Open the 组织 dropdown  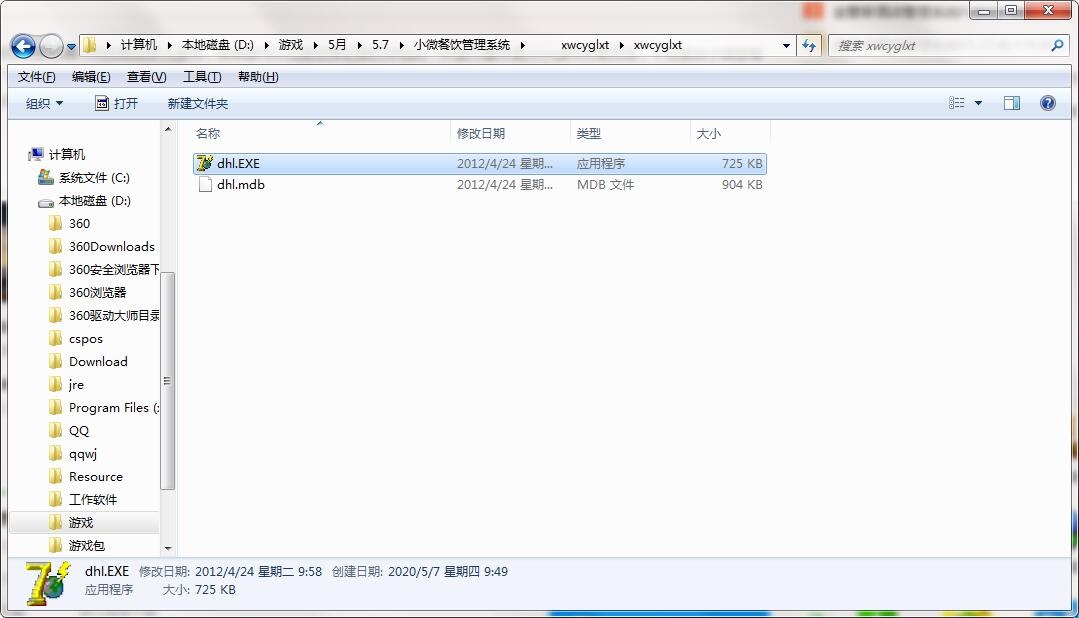pos(44,103)
